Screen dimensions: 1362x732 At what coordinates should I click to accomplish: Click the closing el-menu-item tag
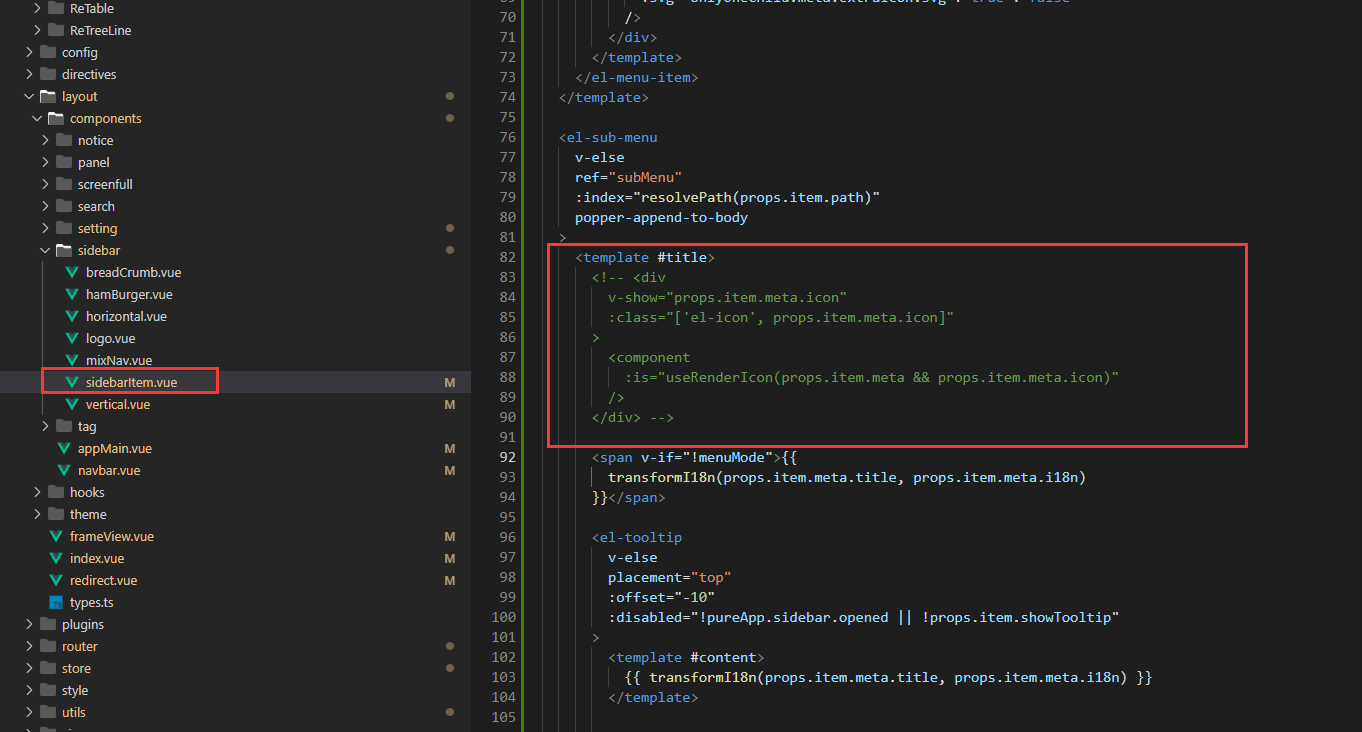click(637, 77)
